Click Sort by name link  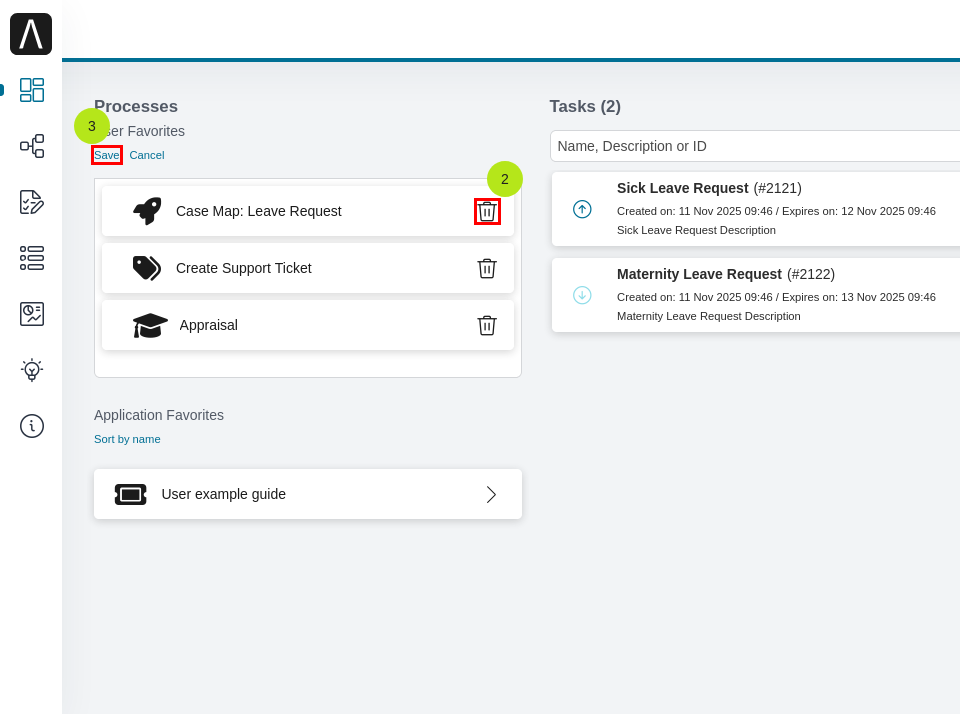coord(127,439)
